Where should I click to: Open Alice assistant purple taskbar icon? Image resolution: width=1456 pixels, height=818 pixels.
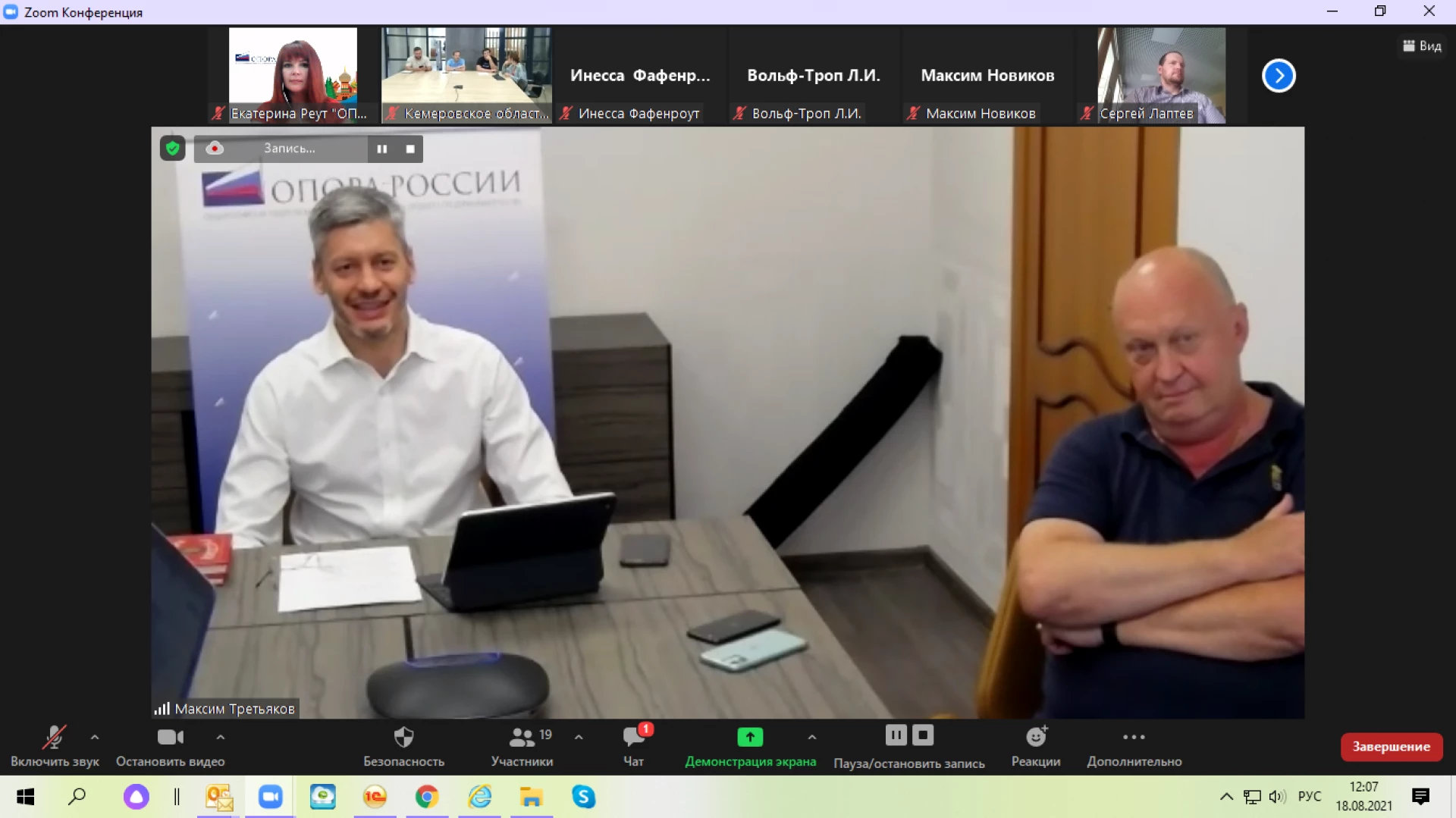[136, 797]
